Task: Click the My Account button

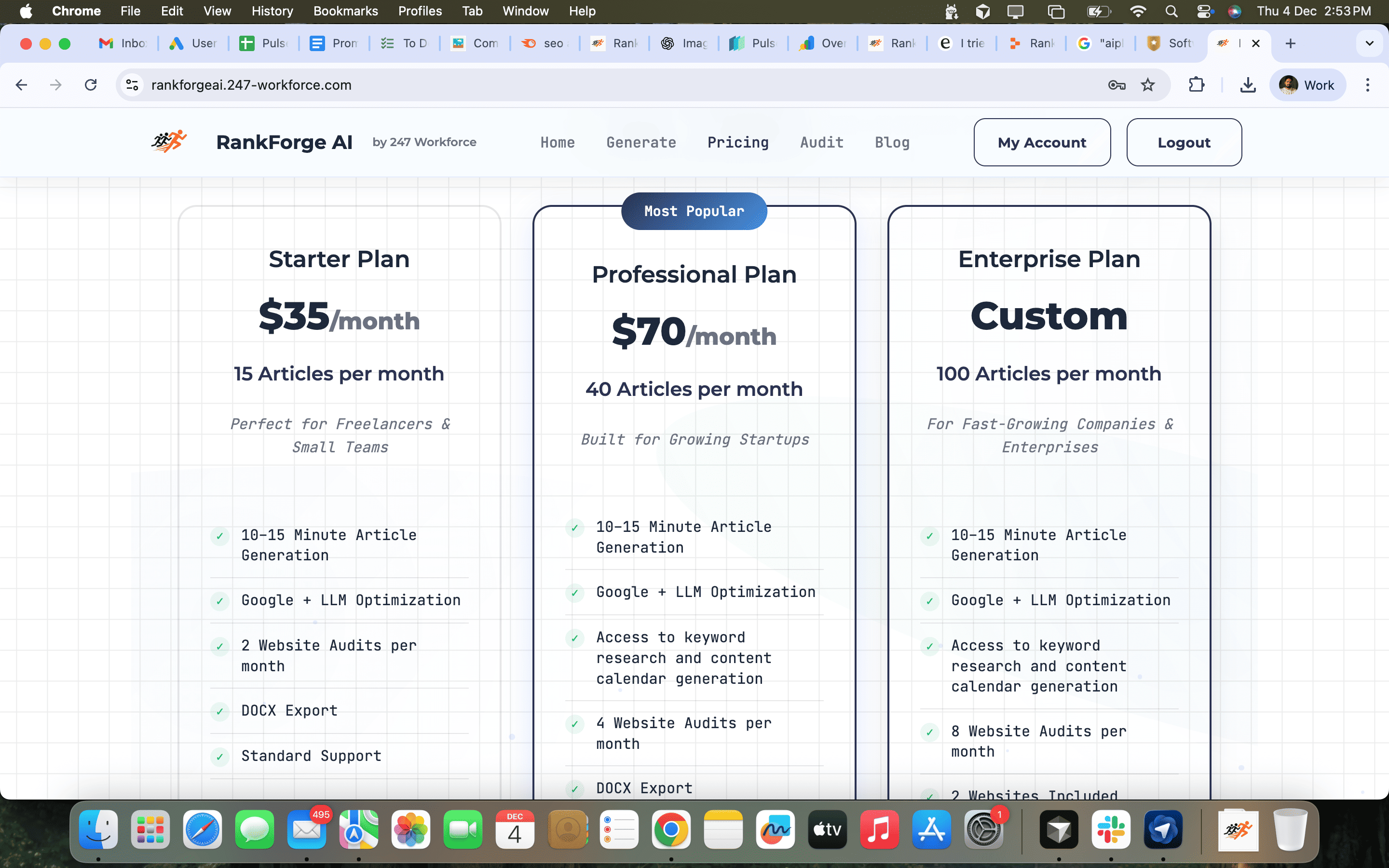Action: [x=1042, y=142]
